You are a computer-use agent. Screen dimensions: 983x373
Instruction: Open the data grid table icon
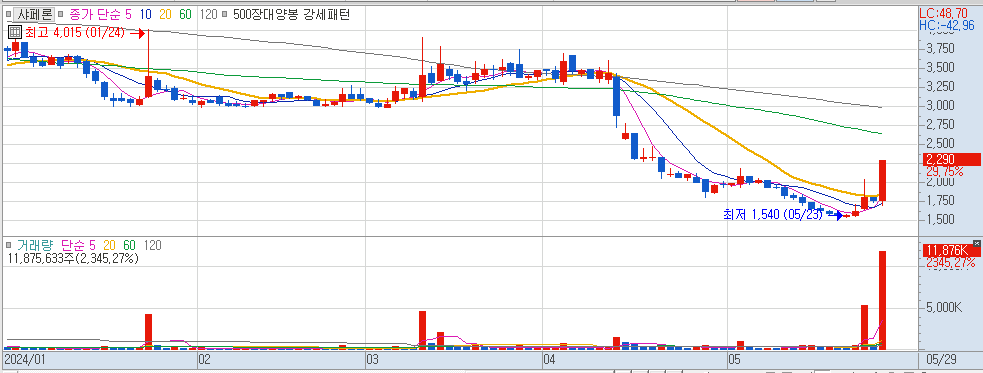[14, 32]
